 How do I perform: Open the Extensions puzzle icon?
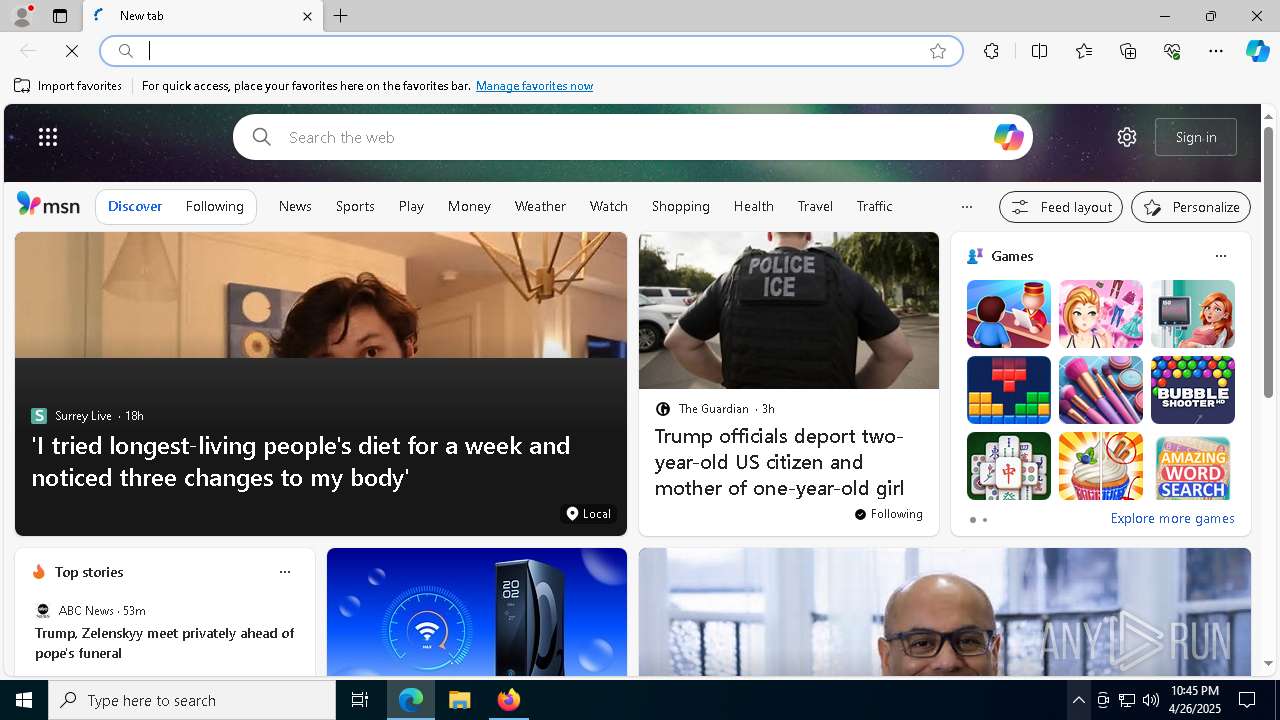pyautogui.click(x=991, y=51)
